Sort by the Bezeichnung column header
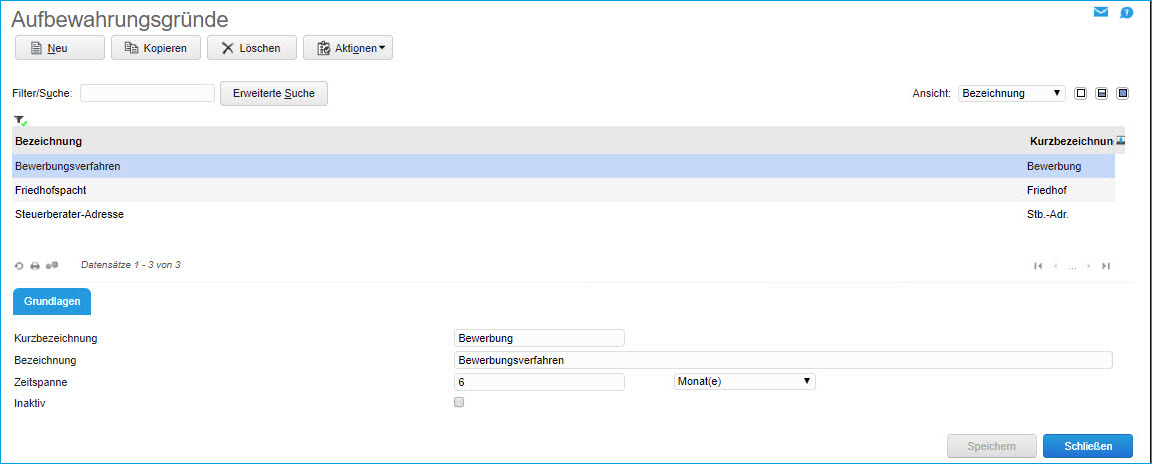1152x464 pixels. point(49,141)
